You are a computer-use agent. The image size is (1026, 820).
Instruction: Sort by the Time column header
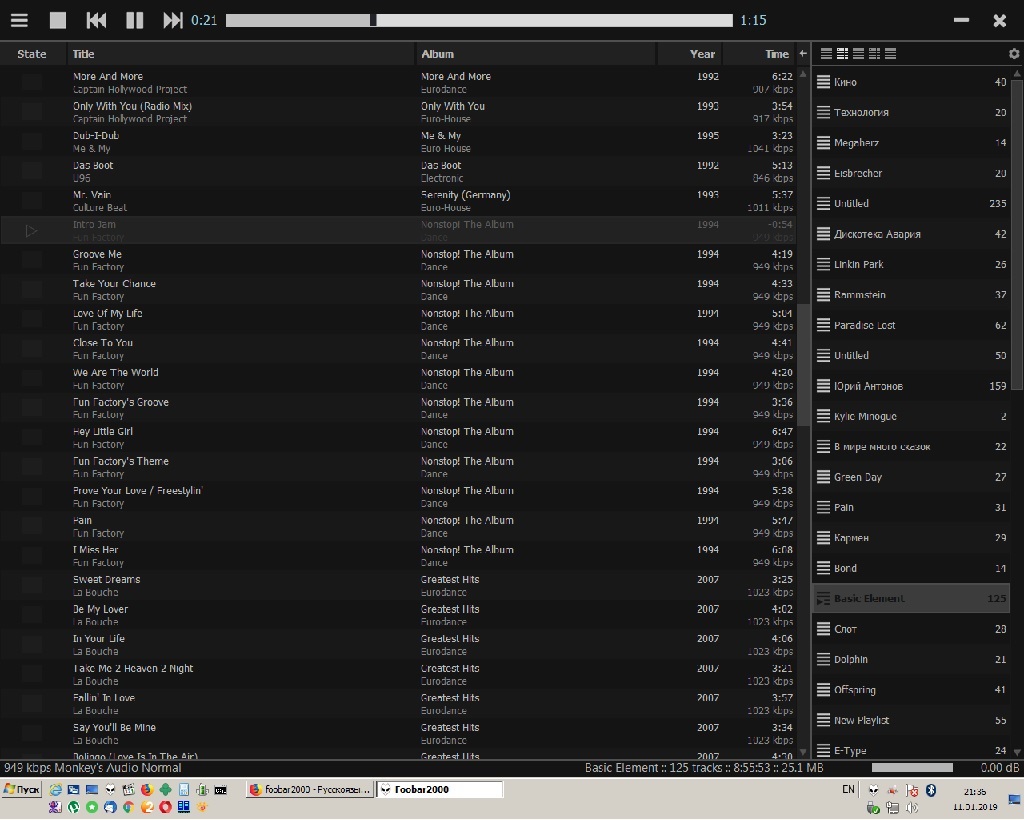[759, 54]
